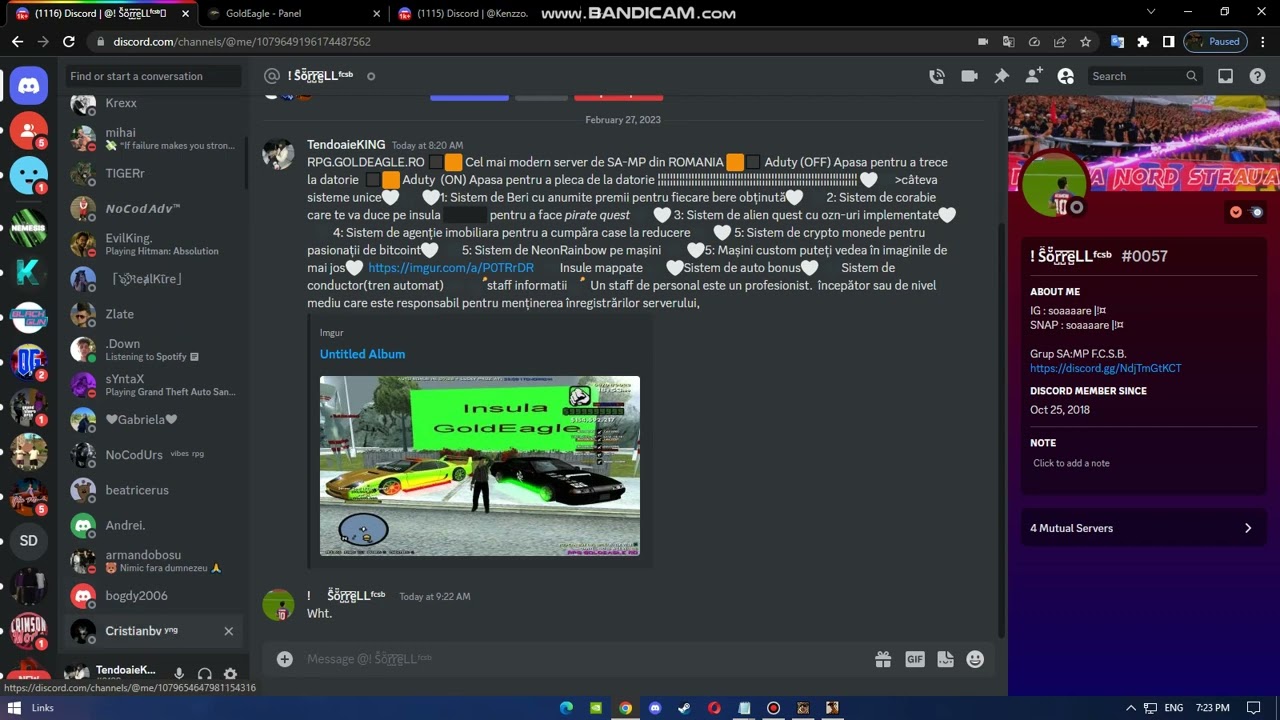
Task: Open Discord home direct messages button
Action: coord(29,86)
